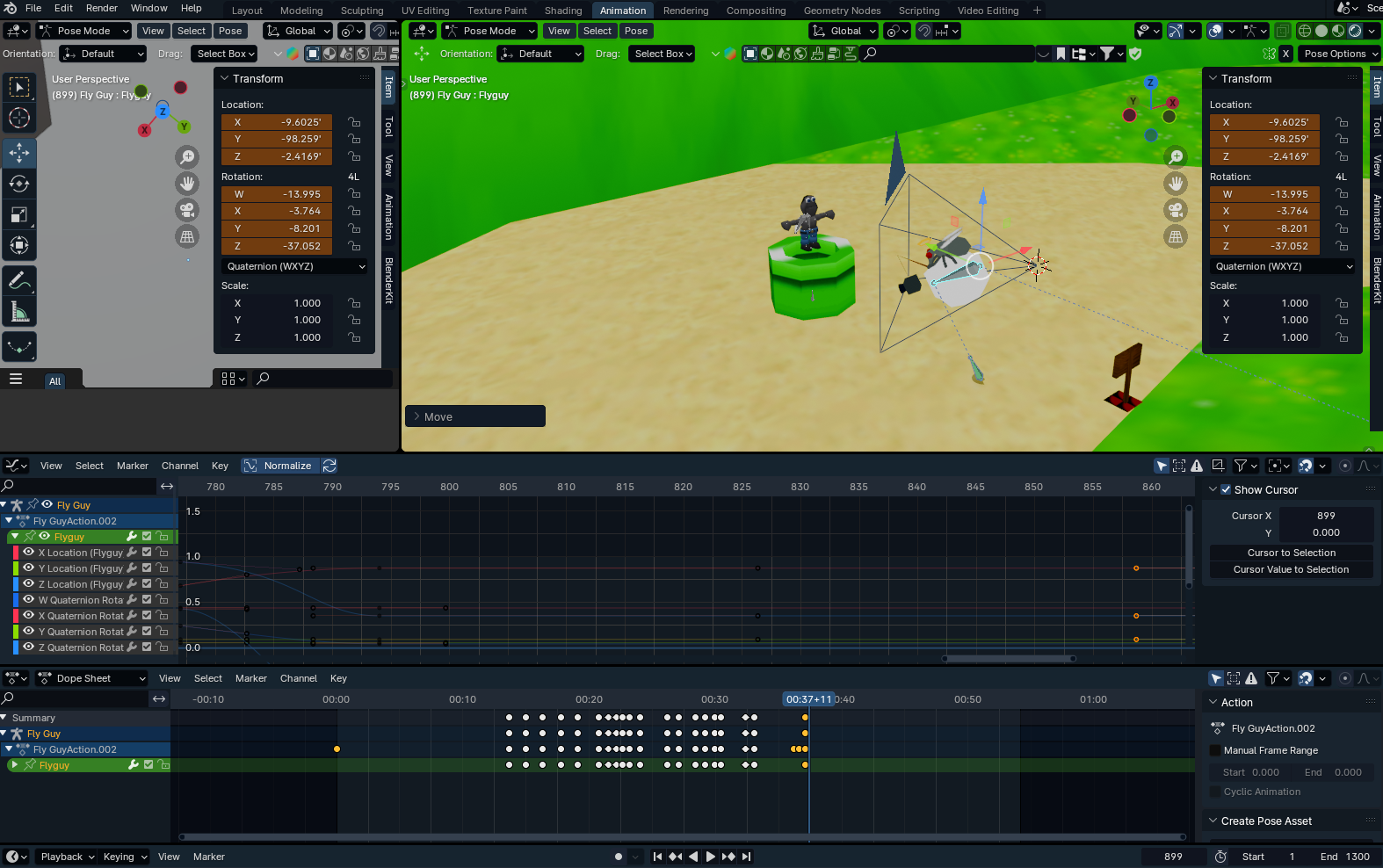Enable Manual Frame Range checkbox
Image resolution: width=1383 pixels, height=868 pixels.
coord(1215,750)
